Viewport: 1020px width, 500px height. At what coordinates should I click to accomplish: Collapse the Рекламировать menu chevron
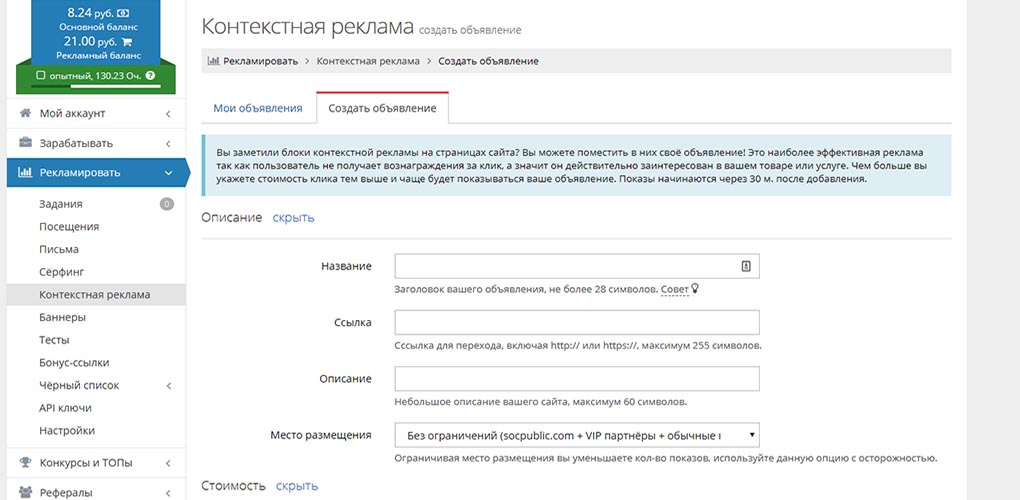[168, 173]
